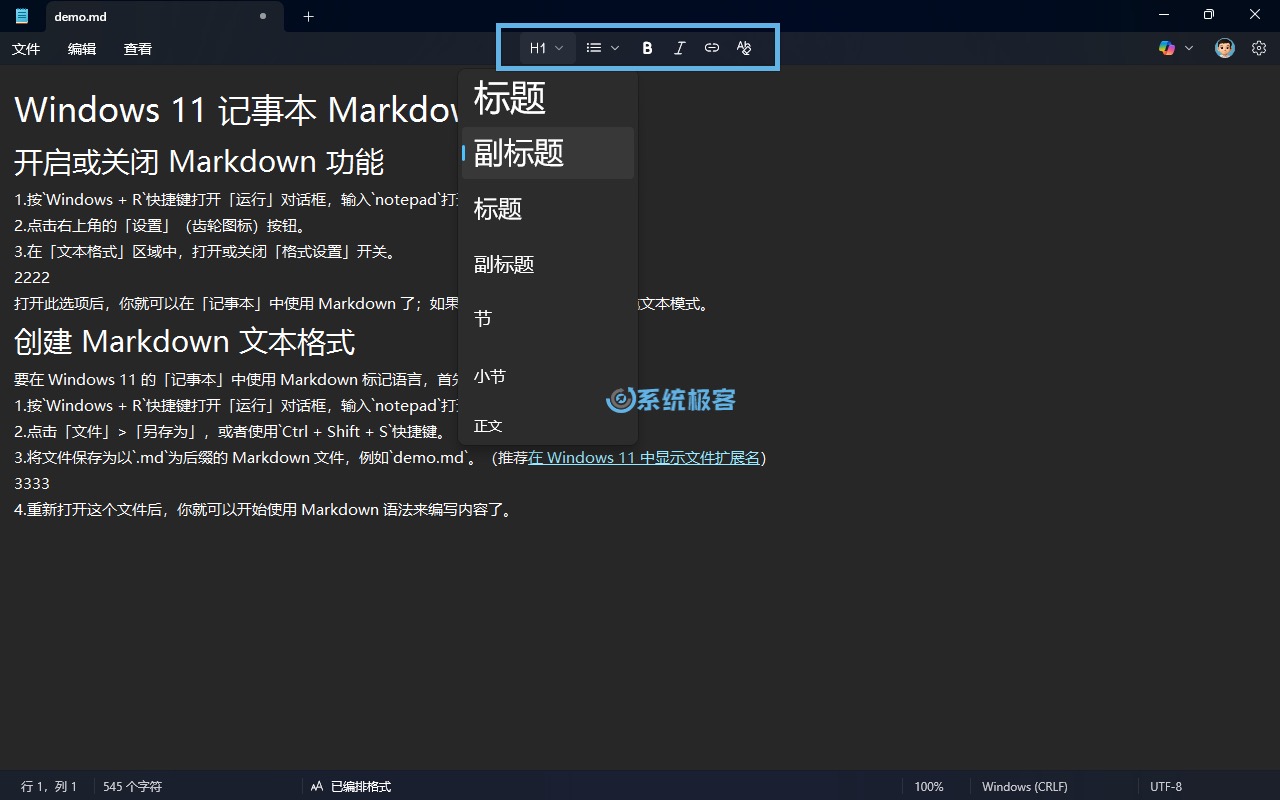
Task: Open Notepad settings with the gear icon
Action: (x=1259, y=48)
